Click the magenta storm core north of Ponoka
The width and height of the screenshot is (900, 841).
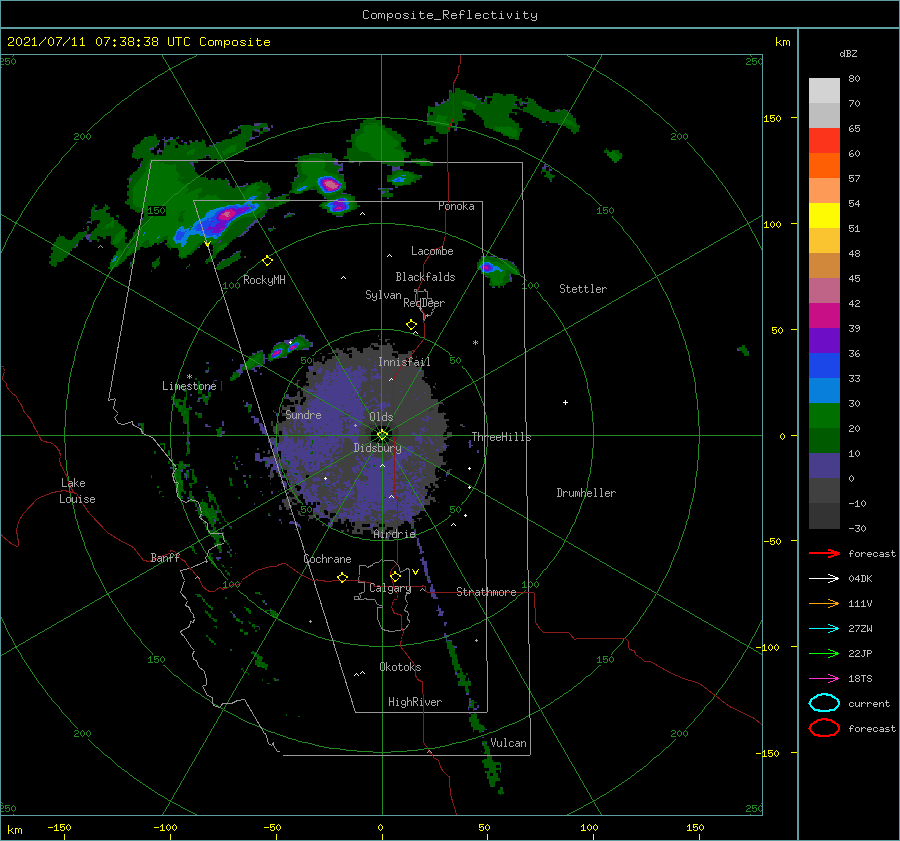(x=330, y=184)
